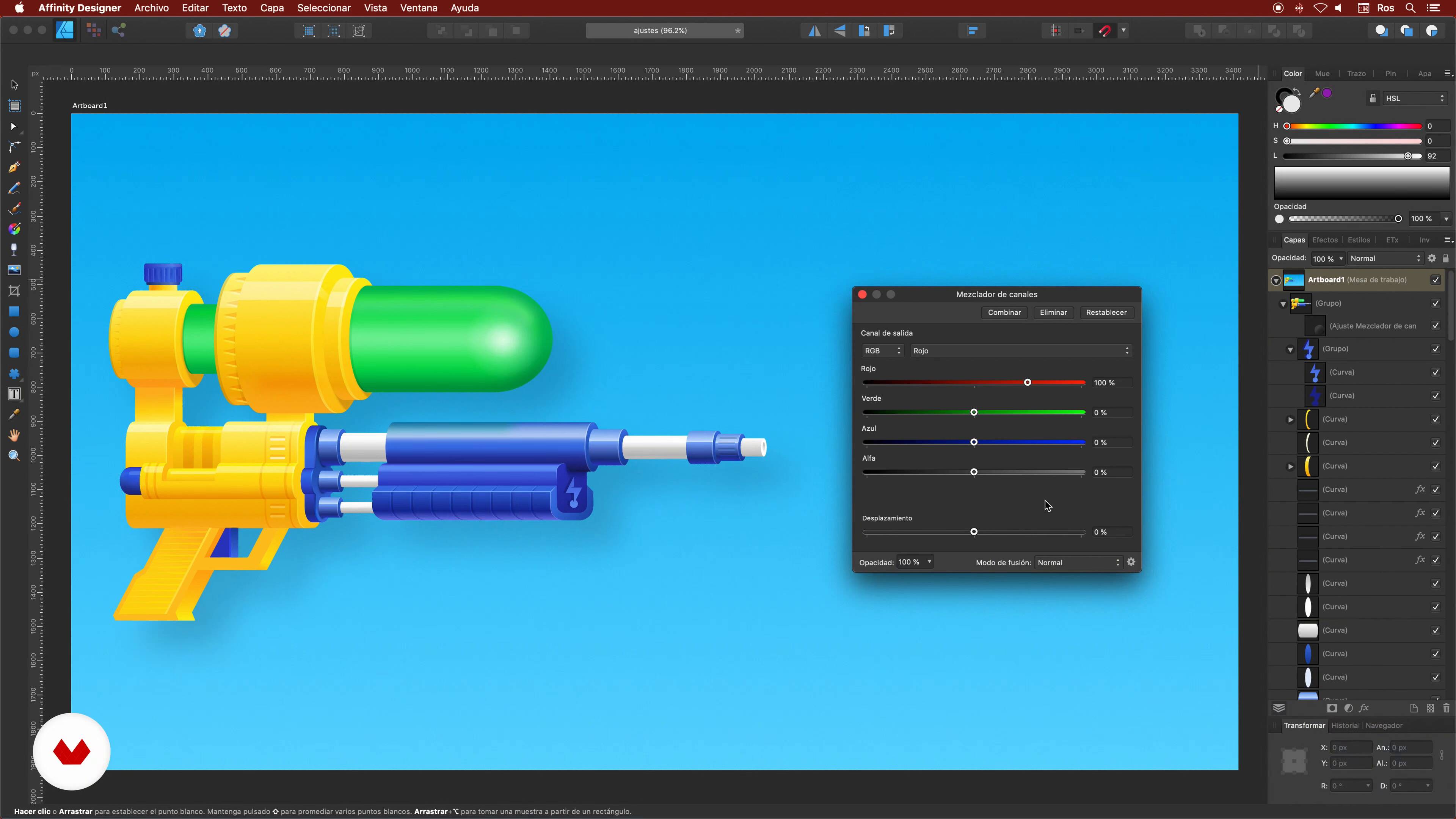Image resolution: width=1456 pixels, height=819 pixels.
Task: Click the Combinar button
Action: 1004,312
